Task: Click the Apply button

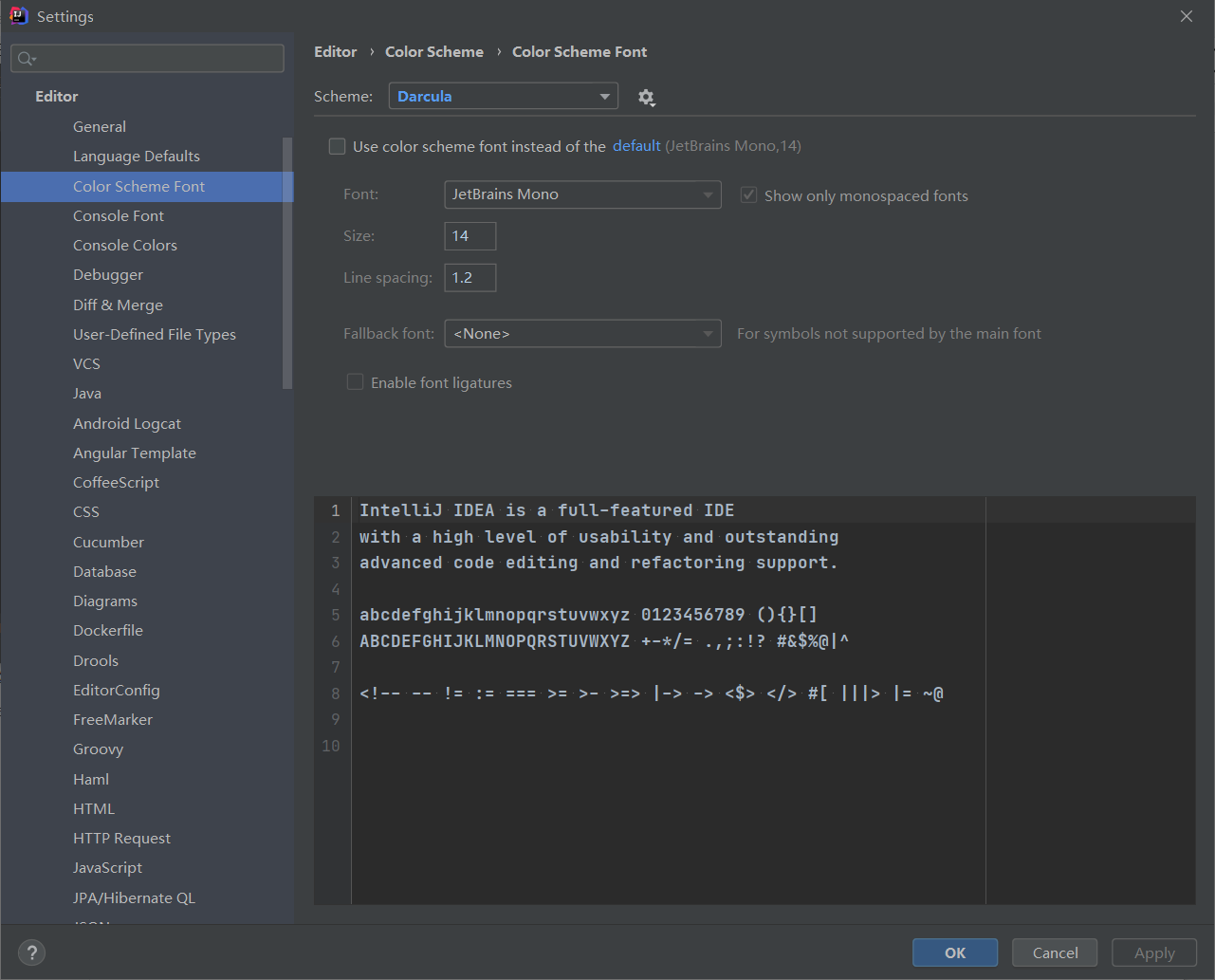Action: (x=1154, y=952)
